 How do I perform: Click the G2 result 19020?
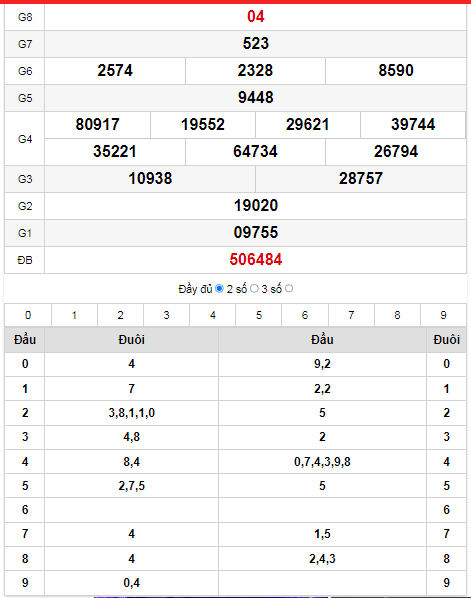256,206
